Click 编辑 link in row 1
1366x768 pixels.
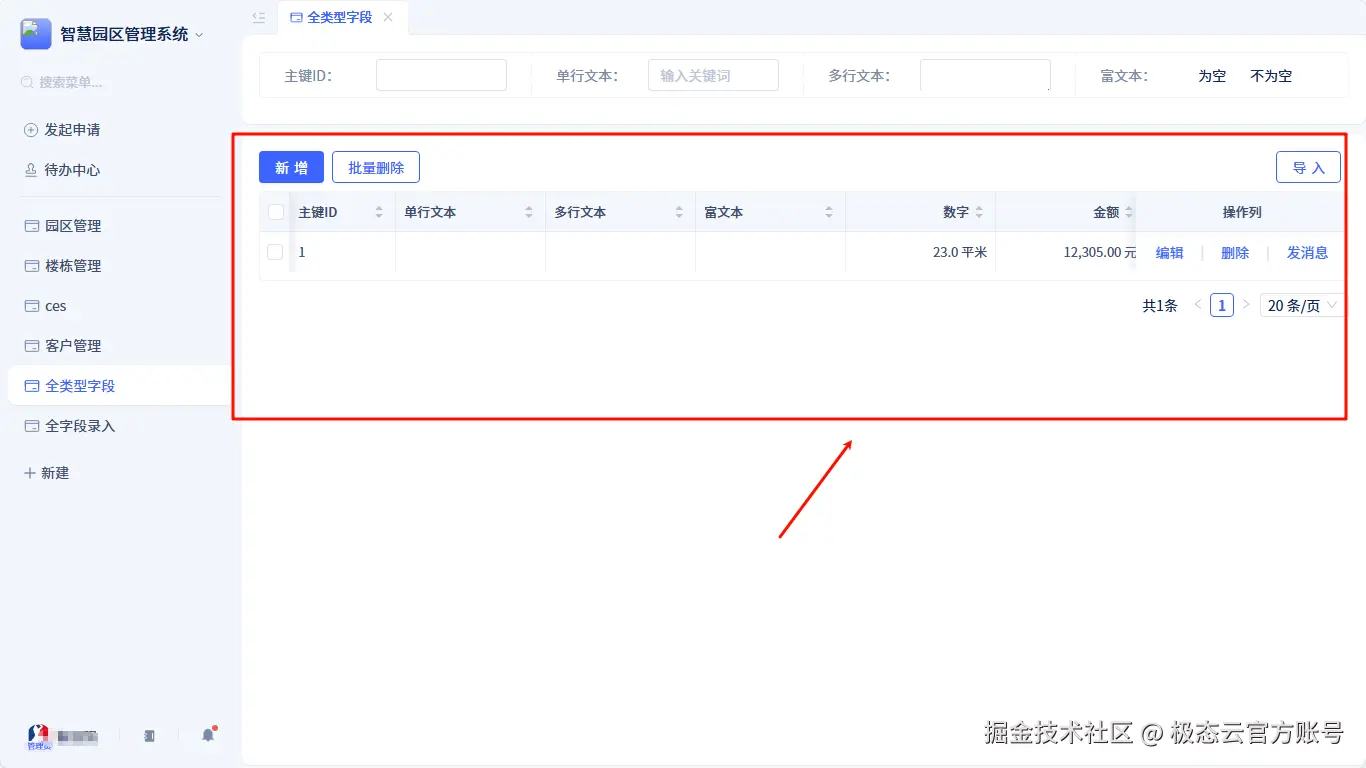pos(1169,253)
